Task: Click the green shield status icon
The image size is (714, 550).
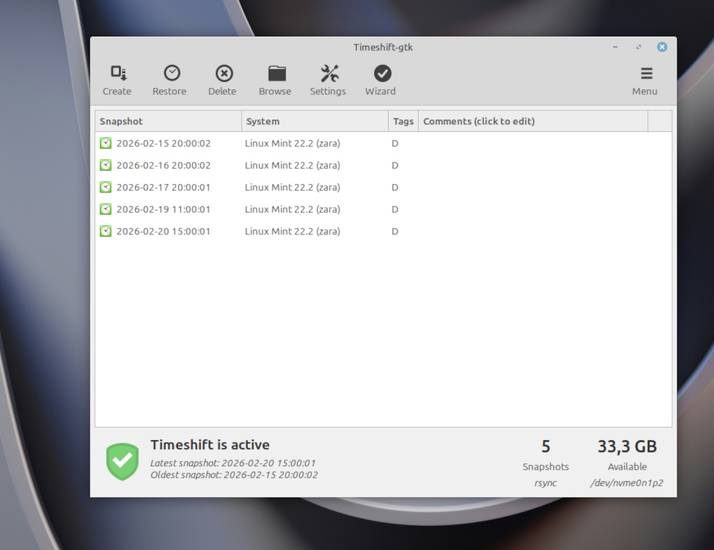Action: (x=122, y=461)
